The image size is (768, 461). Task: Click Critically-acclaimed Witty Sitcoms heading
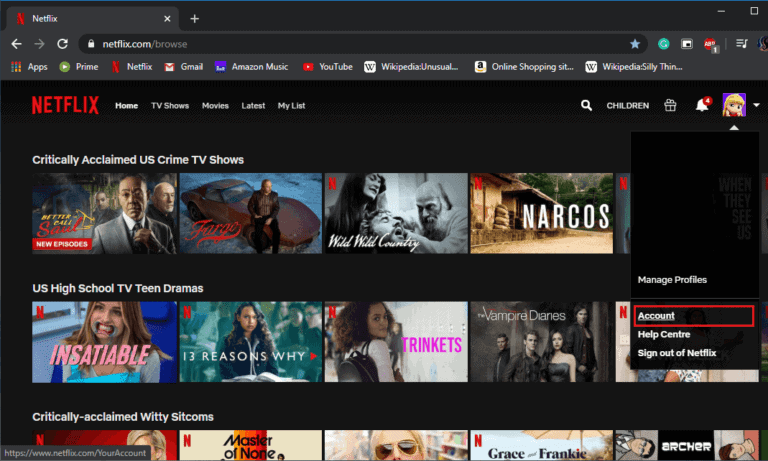[x=123, y=417]
